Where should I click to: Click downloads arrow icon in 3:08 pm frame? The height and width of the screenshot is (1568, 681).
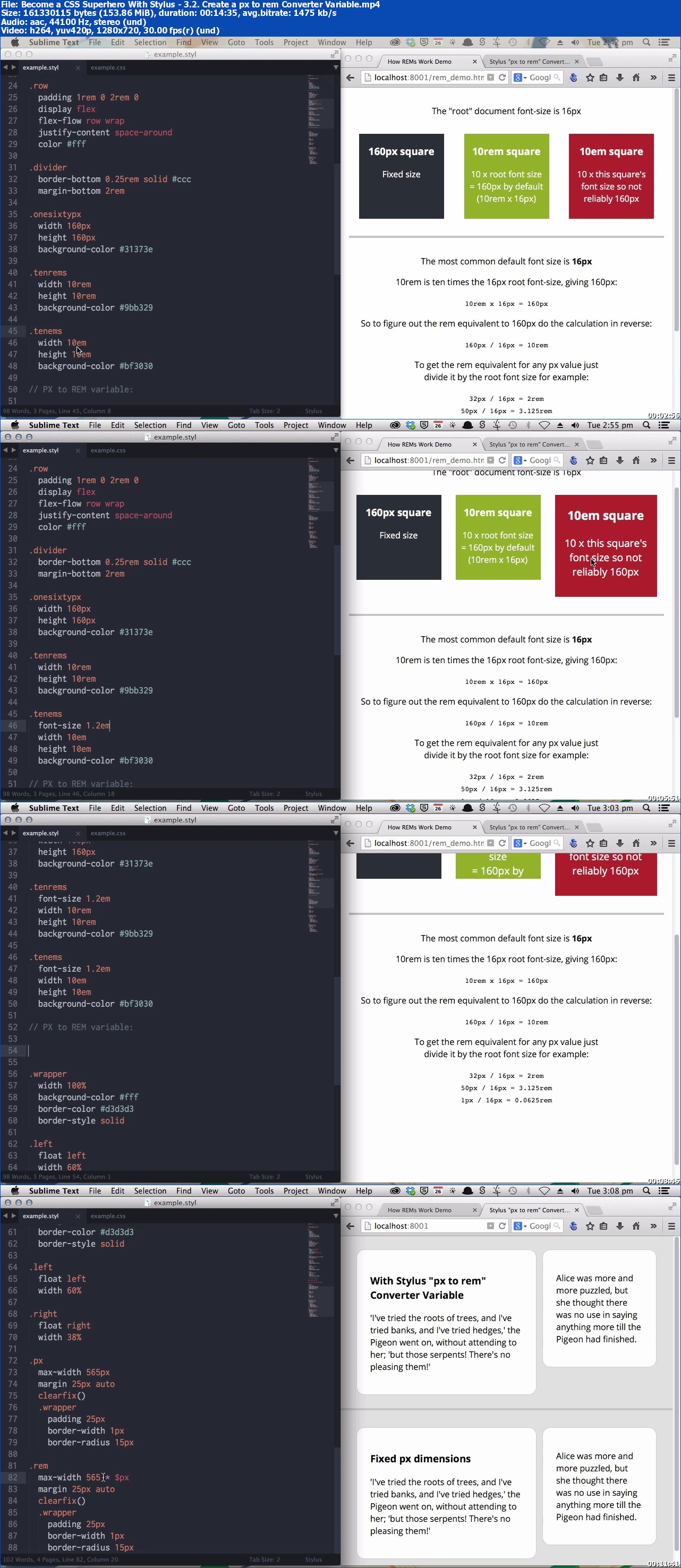point(619,1226)
